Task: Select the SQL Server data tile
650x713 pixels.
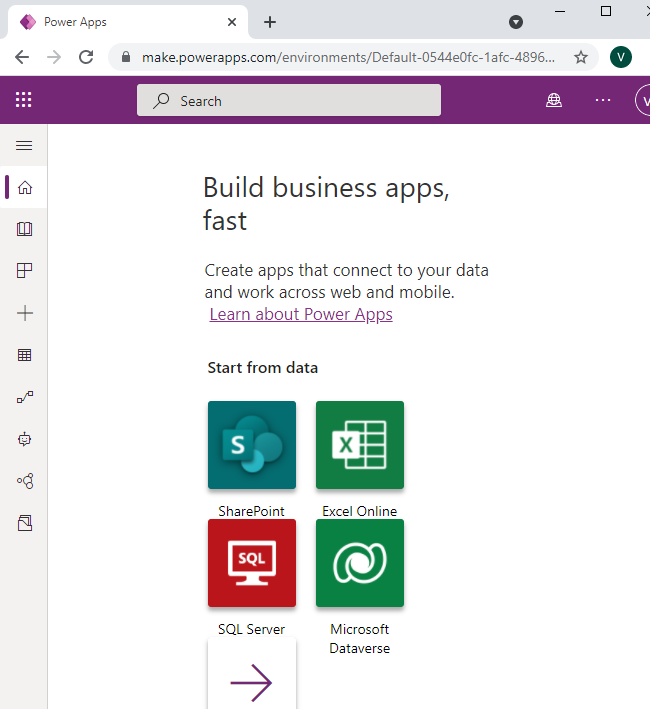Action: 252,563
